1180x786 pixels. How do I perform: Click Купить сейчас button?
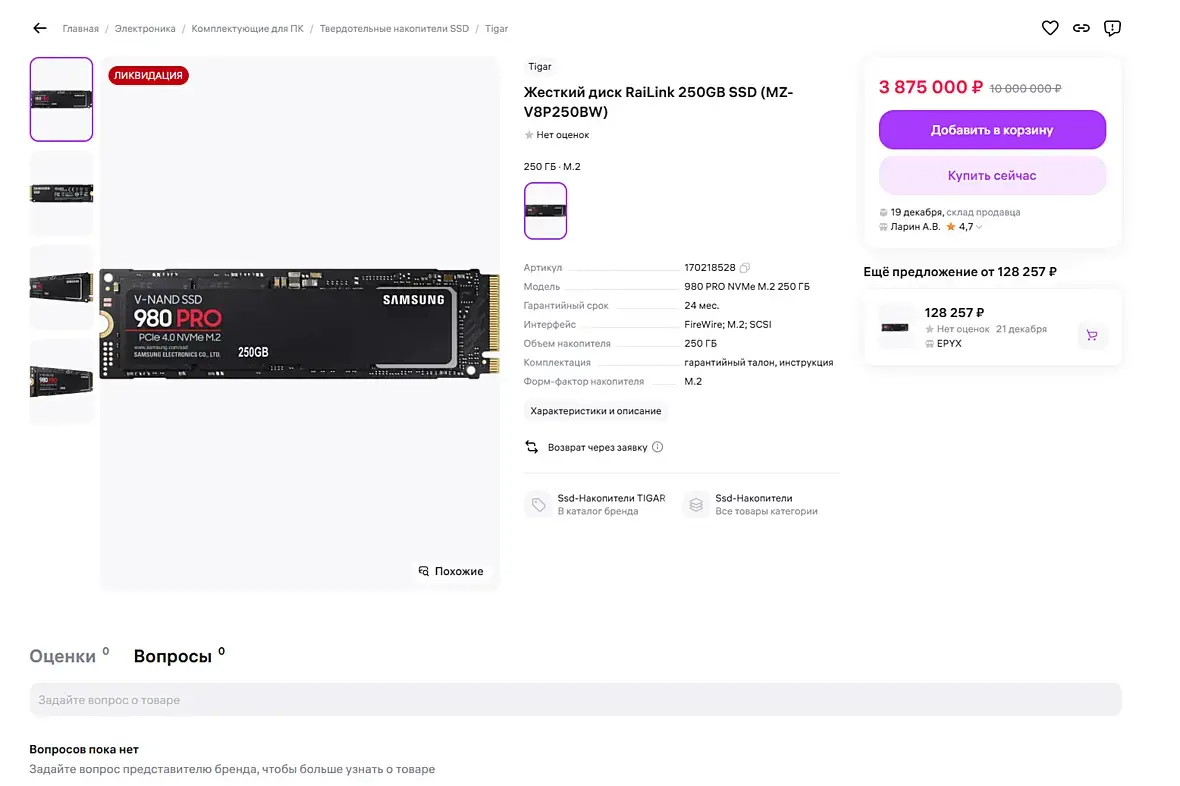tap(992, 176)
